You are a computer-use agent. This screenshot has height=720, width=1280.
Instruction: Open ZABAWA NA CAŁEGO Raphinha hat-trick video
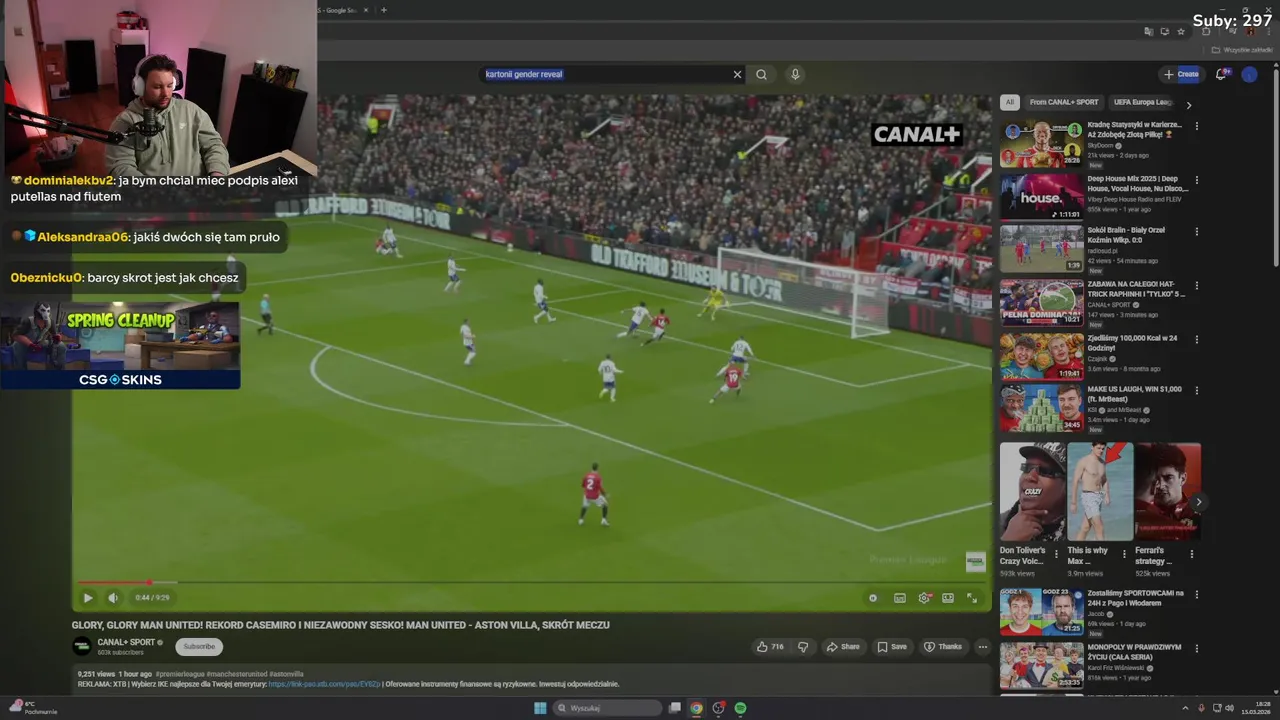pos(1042,302)
